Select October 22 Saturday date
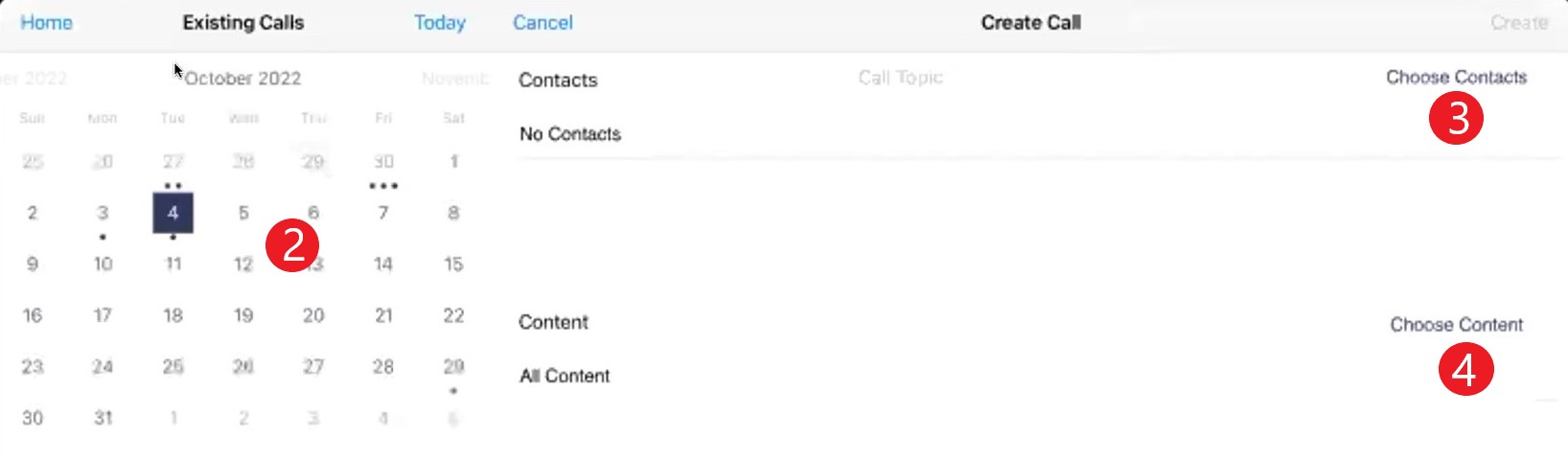1568x460 pixels. (453, 315)
